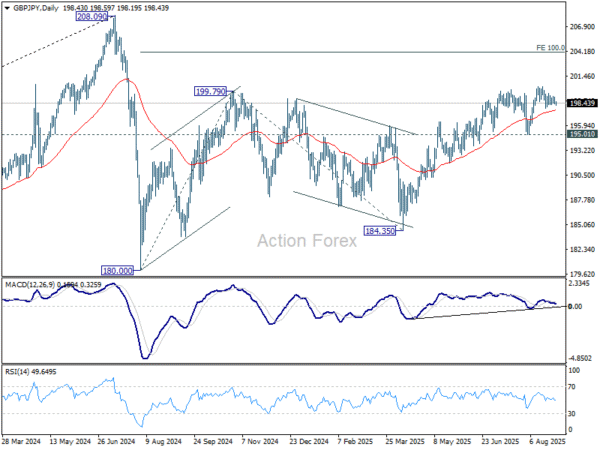600x450 pixels.
Task: Click the 206.900 price axis level
Action: coord(582,26)
